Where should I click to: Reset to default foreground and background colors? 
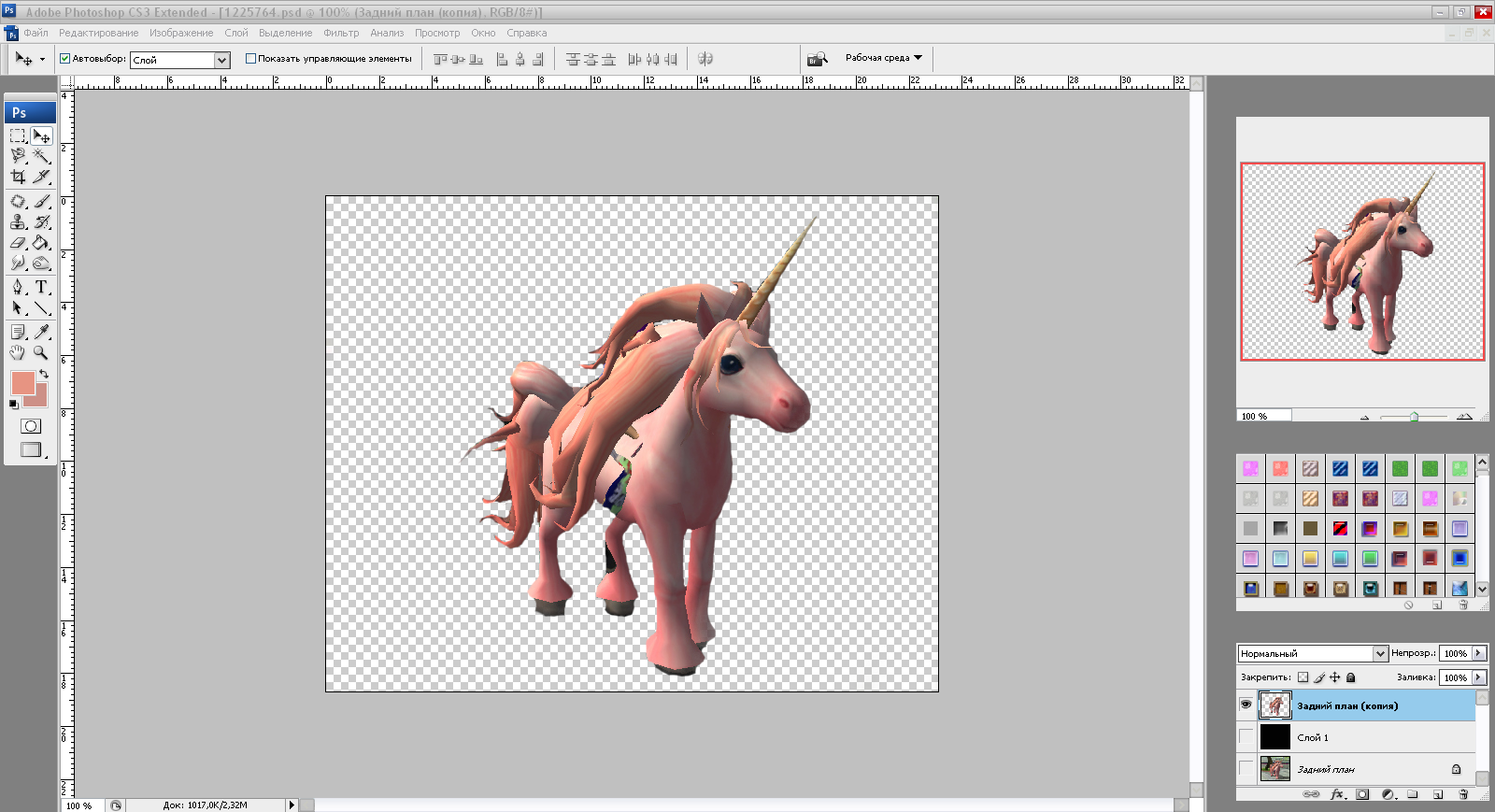[13, 405]
